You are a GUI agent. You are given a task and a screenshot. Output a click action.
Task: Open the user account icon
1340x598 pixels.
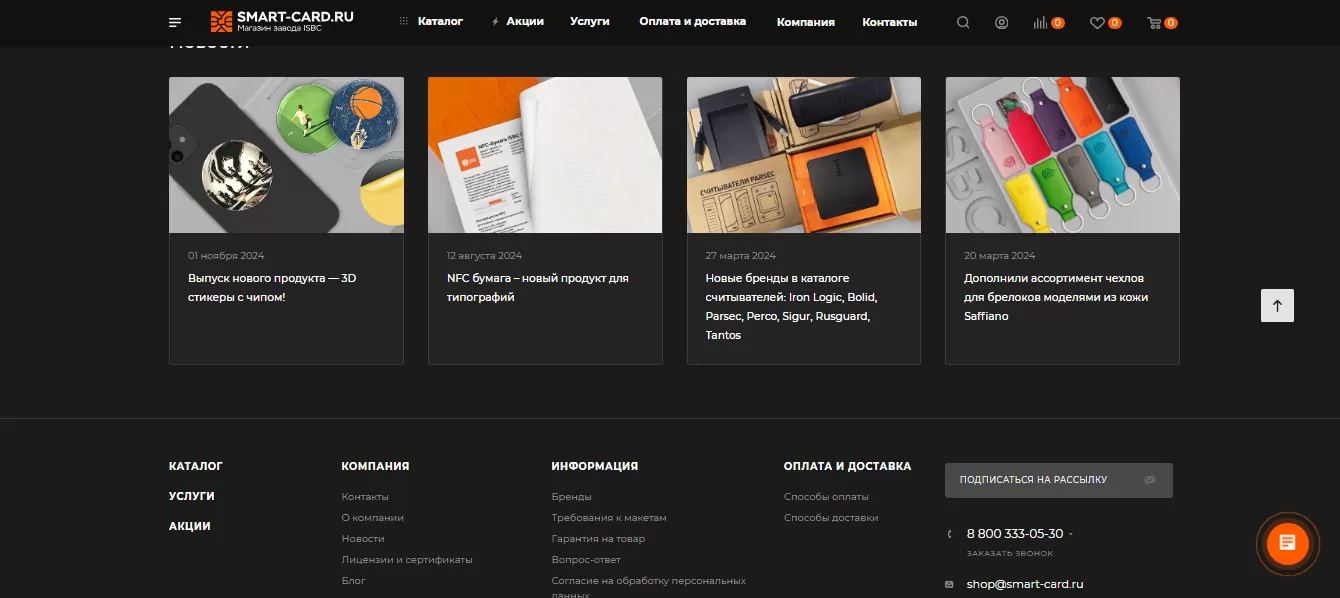coord(1001,22)
